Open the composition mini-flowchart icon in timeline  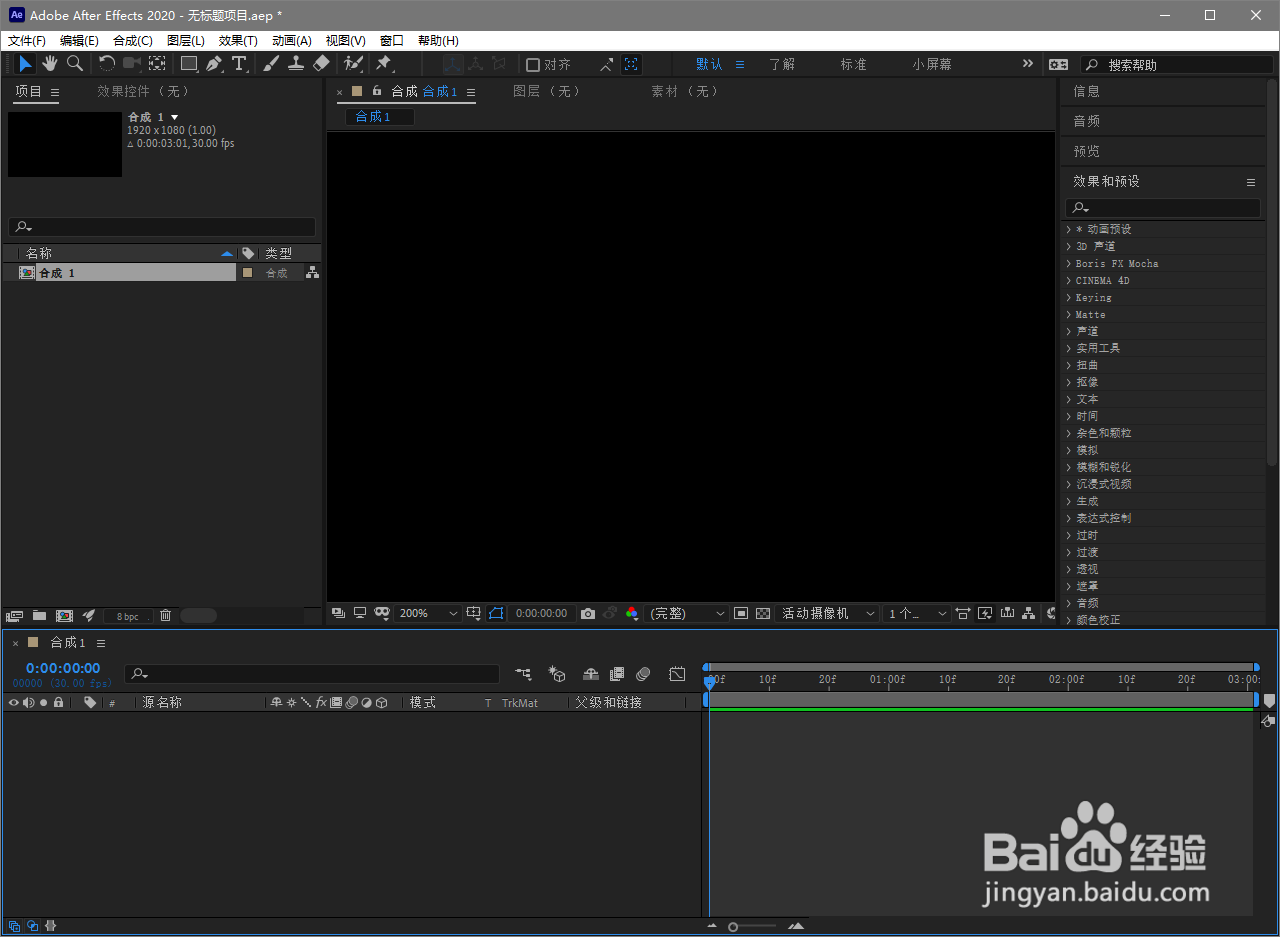[523, 675]
